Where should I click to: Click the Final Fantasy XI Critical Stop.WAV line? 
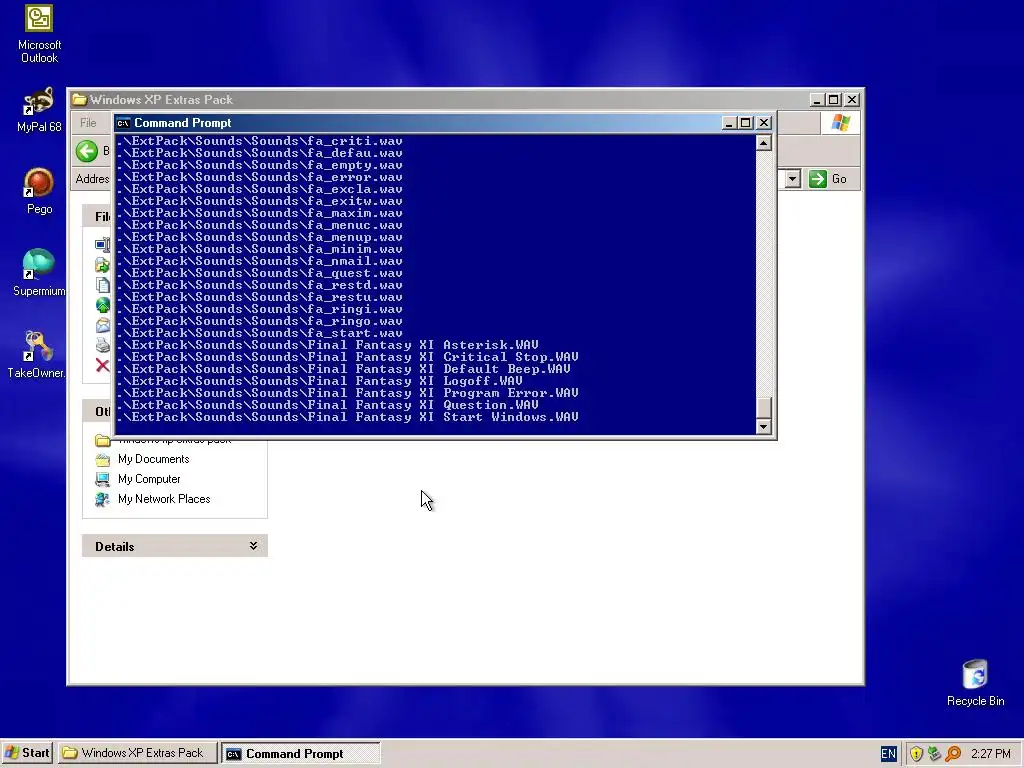click(347, 357)
